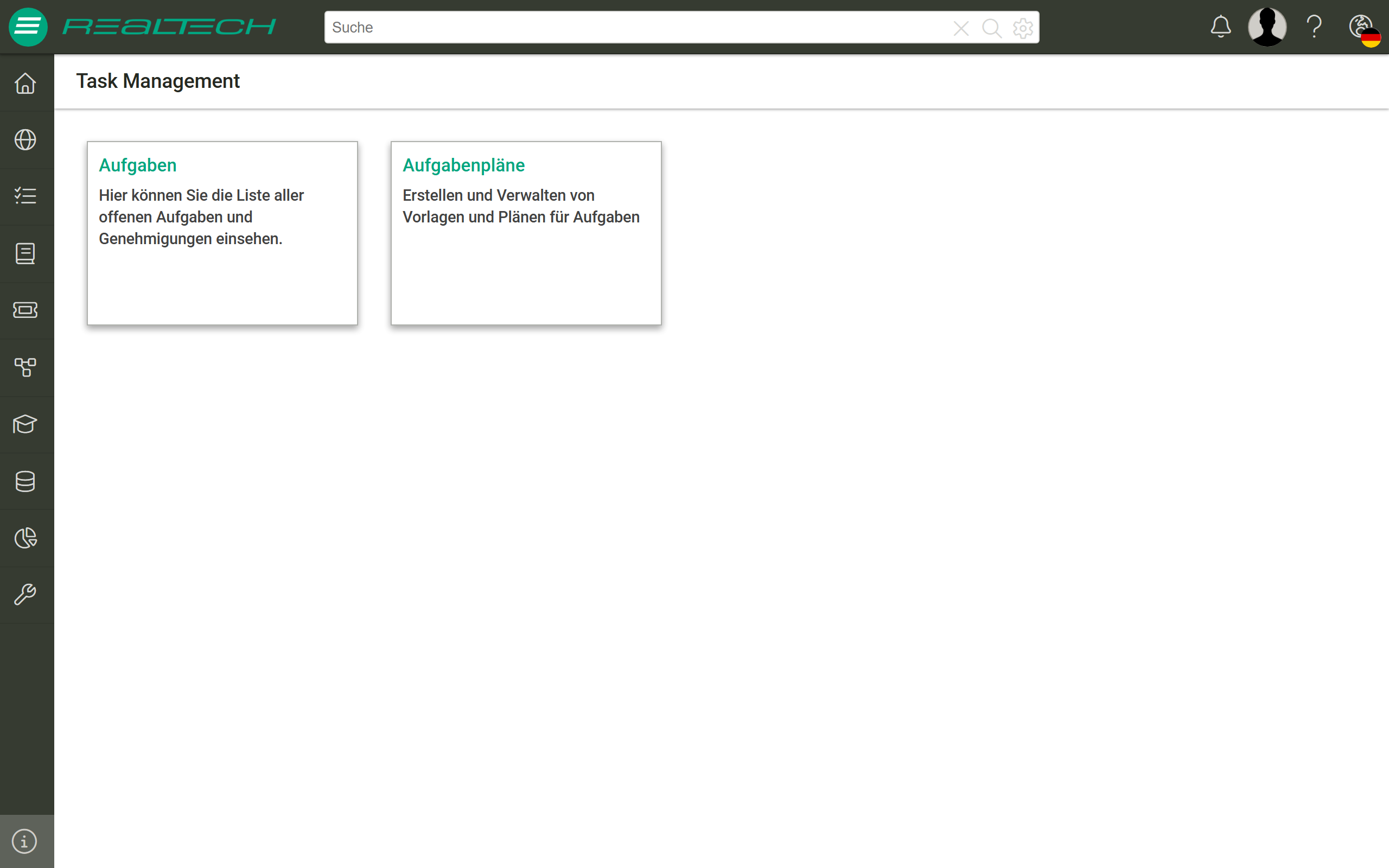
Task: Open the ticket icon in sidebar
Action: coord(26,310)
